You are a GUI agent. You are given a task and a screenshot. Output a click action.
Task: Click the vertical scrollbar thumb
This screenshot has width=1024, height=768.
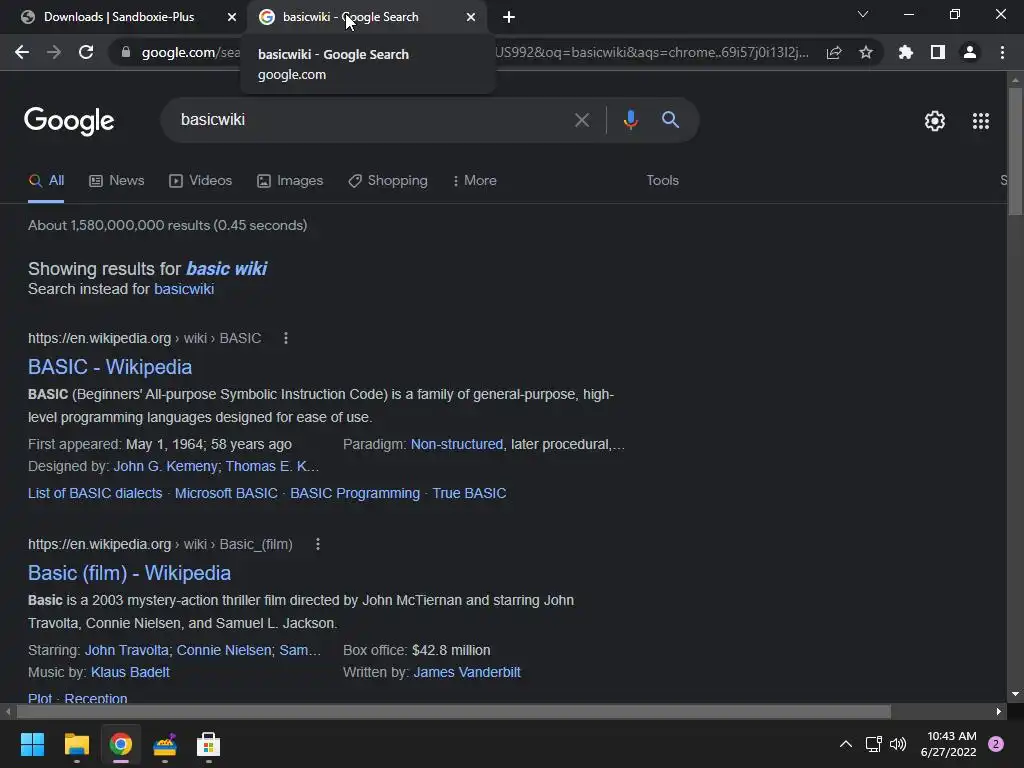pyautogui.click(x=1015, y=150)
